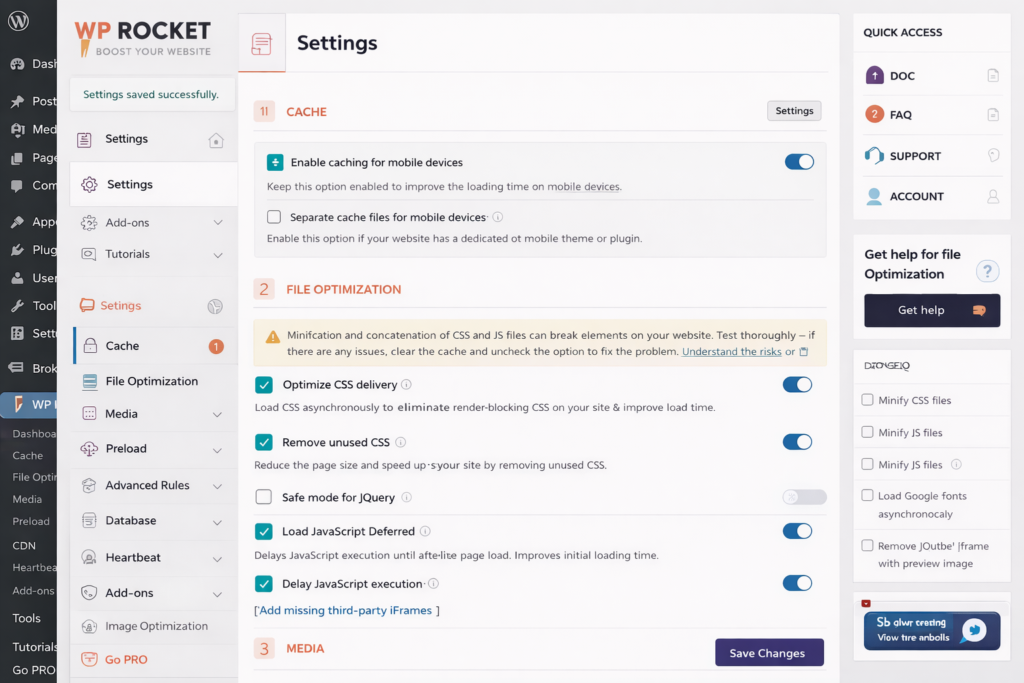The width and height of the screenshot is (1024, 683).
Task: Click the Image Optimization sidebar icon
Action: pos(89,627)
